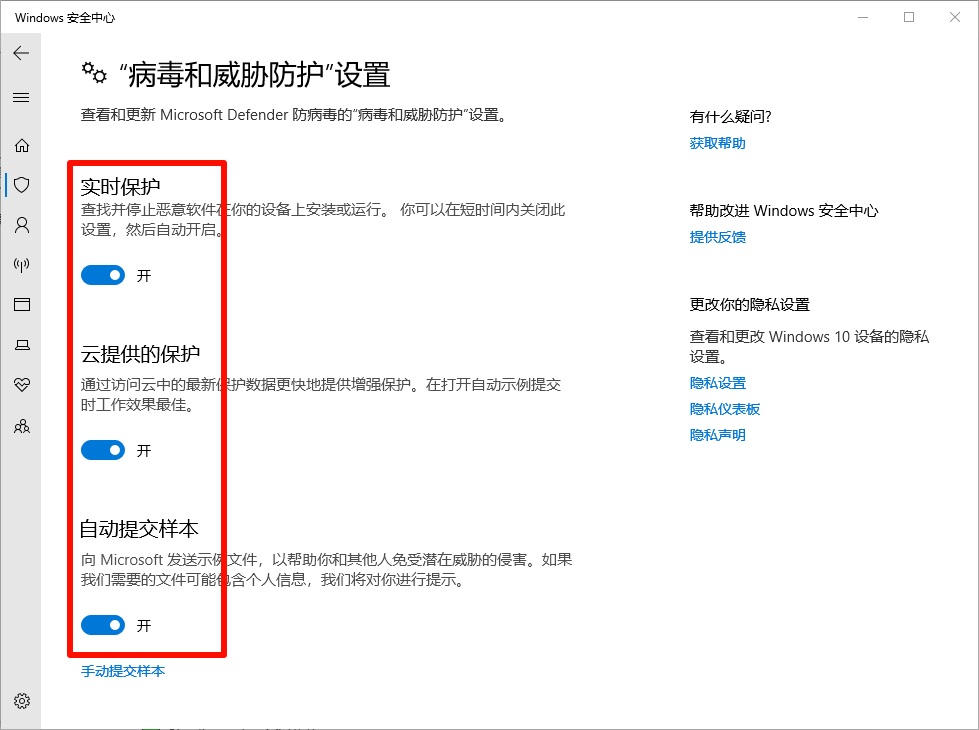Disable 实时保护 (real-time protection) switch
979x730 pixels.
[x=103, y=275]
